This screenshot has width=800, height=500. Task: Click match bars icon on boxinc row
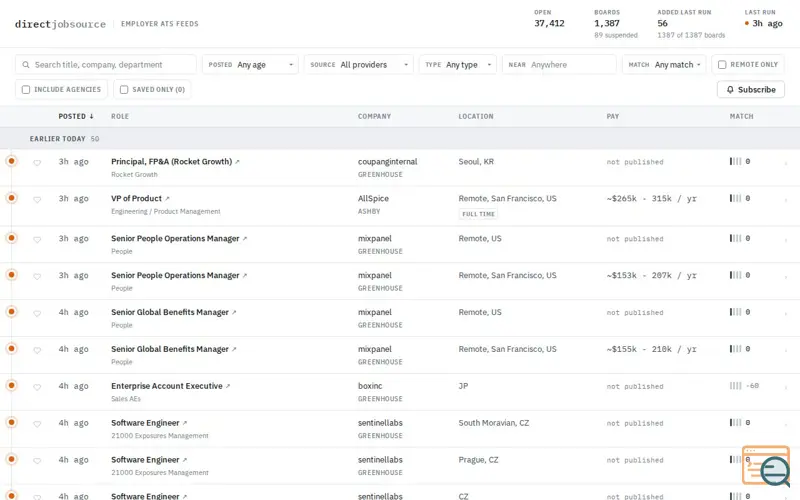coord(735,386)
